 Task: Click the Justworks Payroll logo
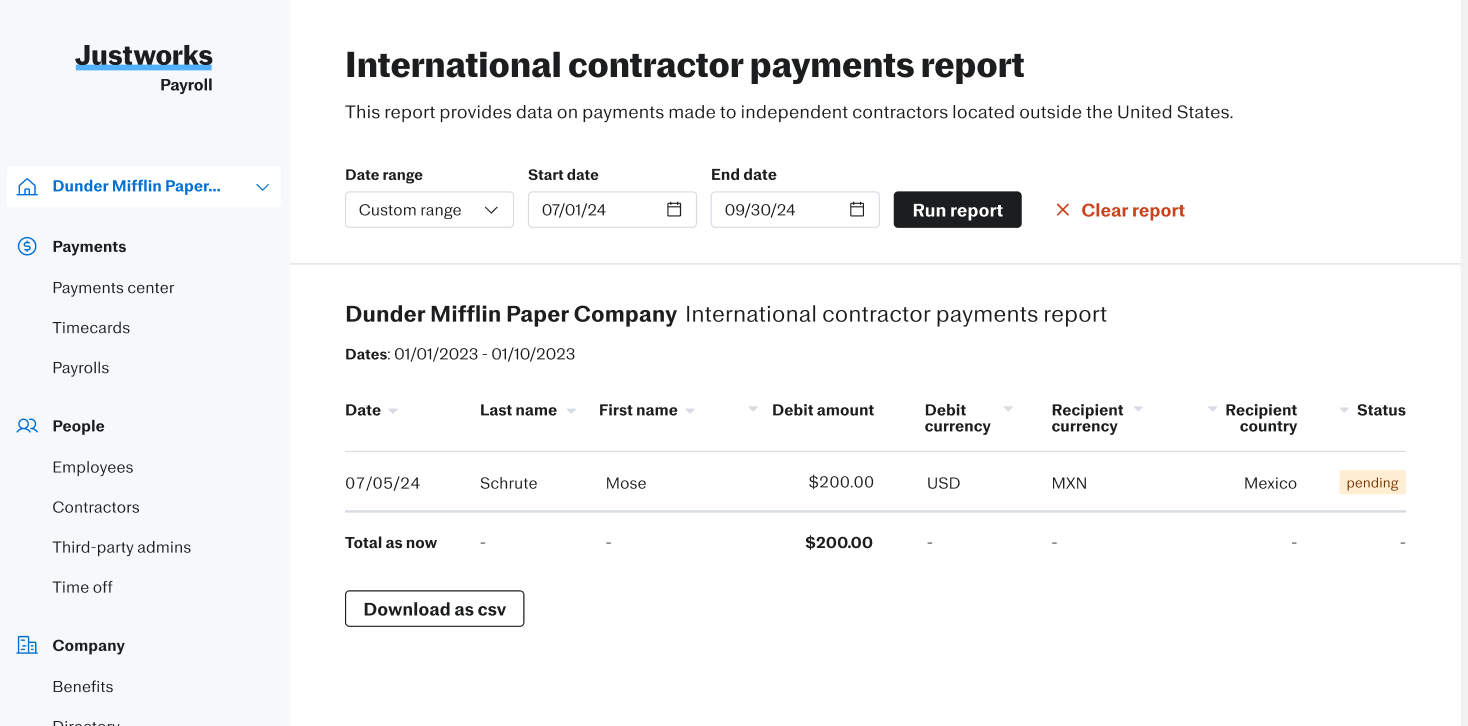point(144,67)
